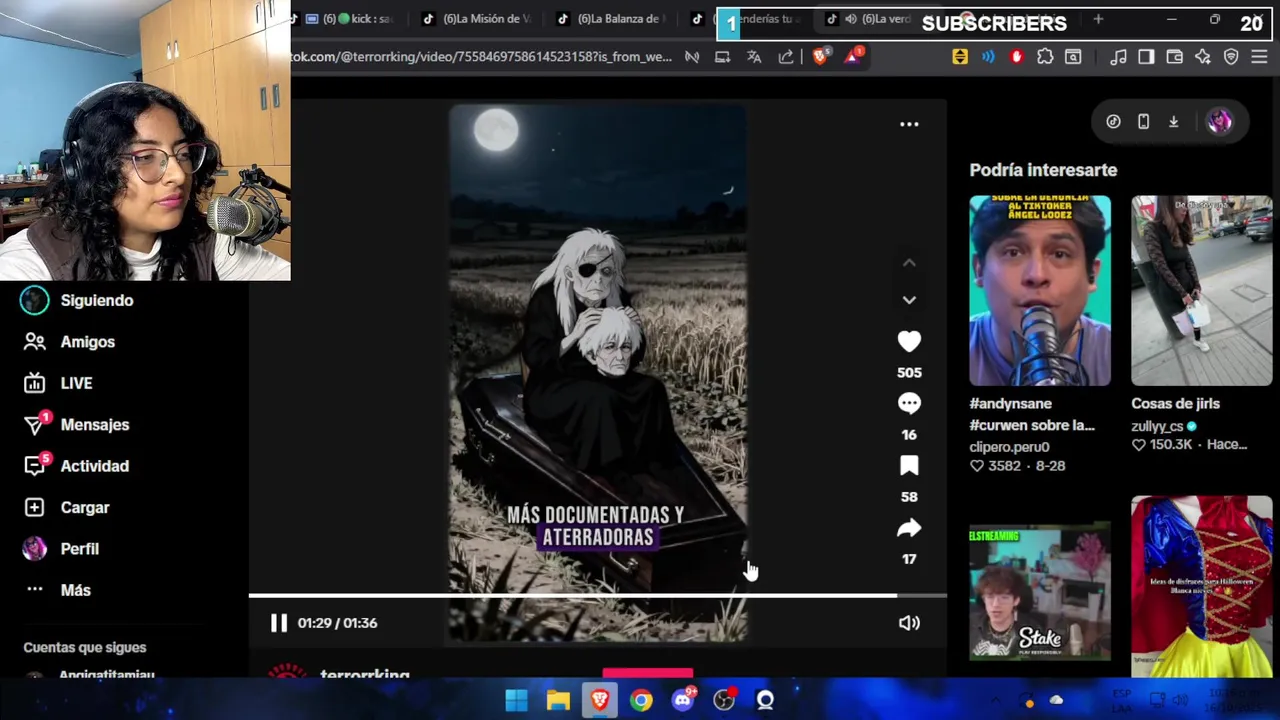Open the music note playlist icon

[x=1118, y=57]
